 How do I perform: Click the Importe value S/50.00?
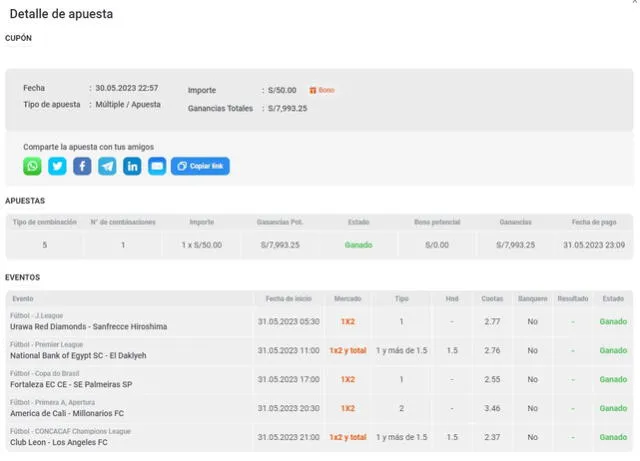[282, 90]
